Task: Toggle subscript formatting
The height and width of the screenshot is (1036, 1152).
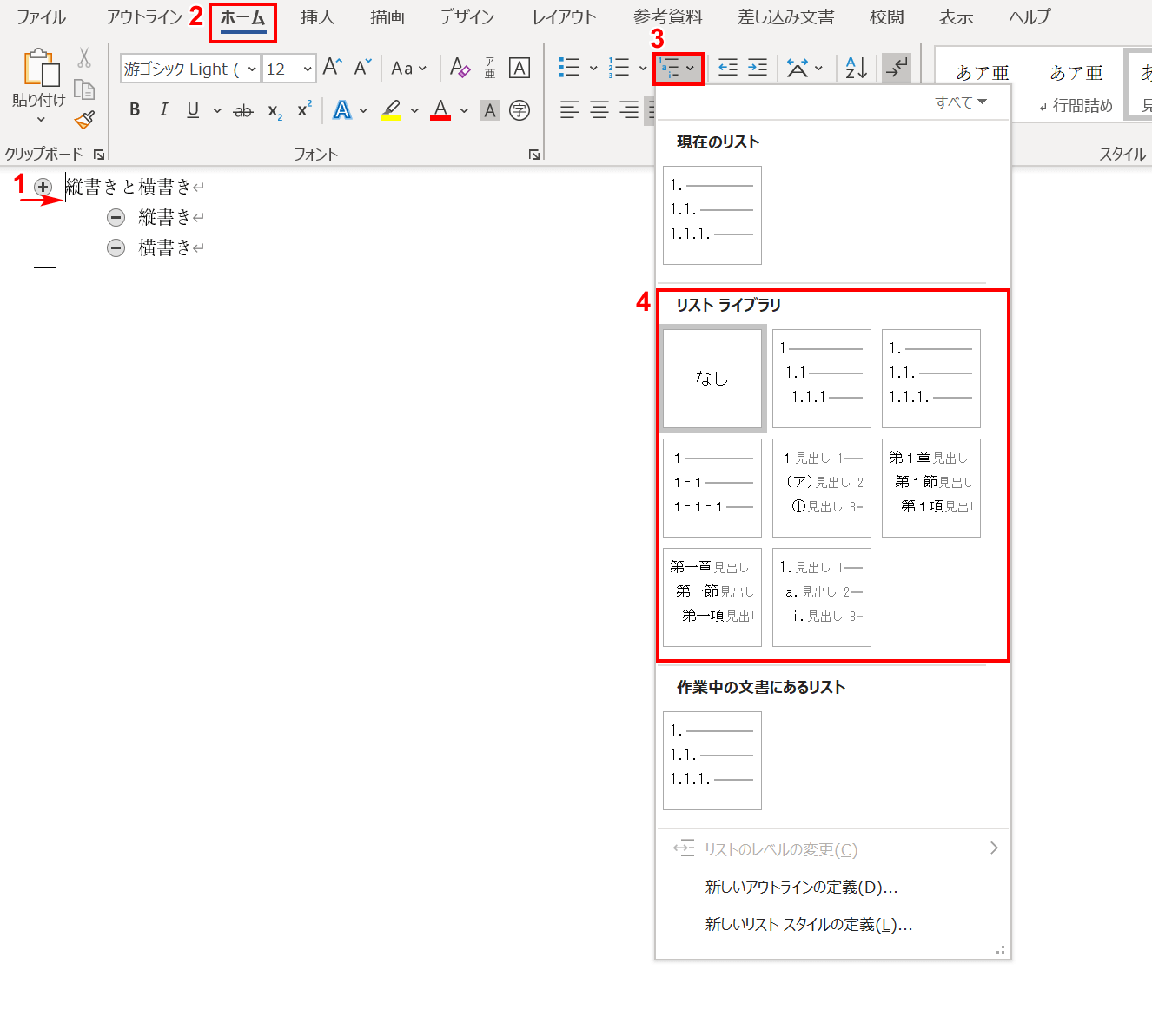Action: click(x=275, y=110)
